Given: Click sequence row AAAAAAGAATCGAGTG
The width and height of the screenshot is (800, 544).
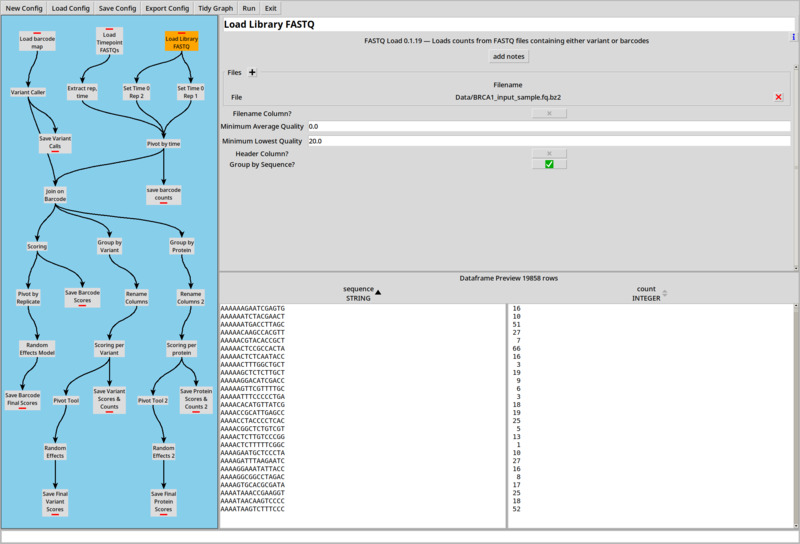Looking at the screenshot, I should [x=253, y=308].
